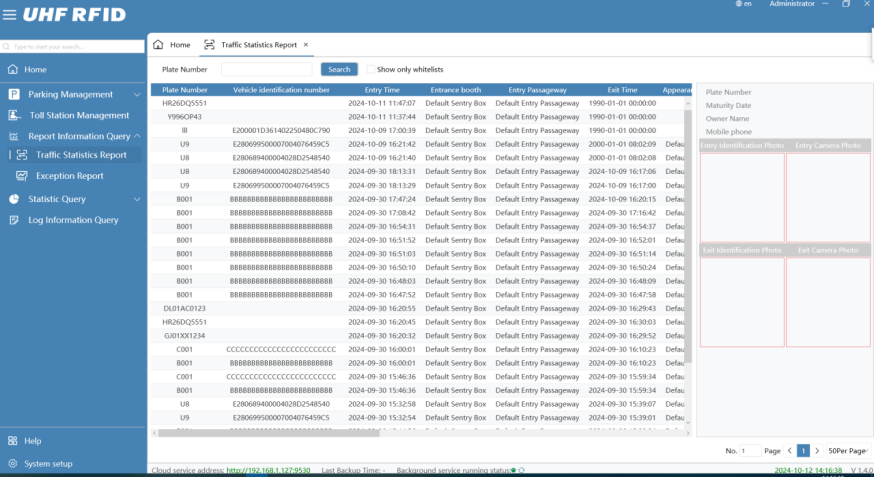Switch to the Home tab
The height and width of the screenshot is (478, 875).
point(174,45)
